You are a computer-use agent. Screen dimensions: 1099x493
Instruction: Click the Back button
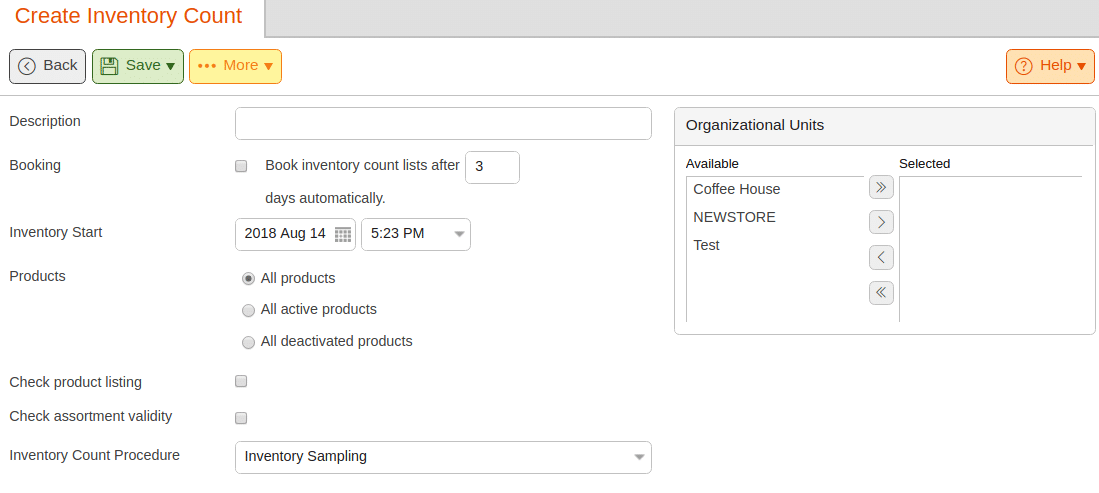click(x=48, y=67)
